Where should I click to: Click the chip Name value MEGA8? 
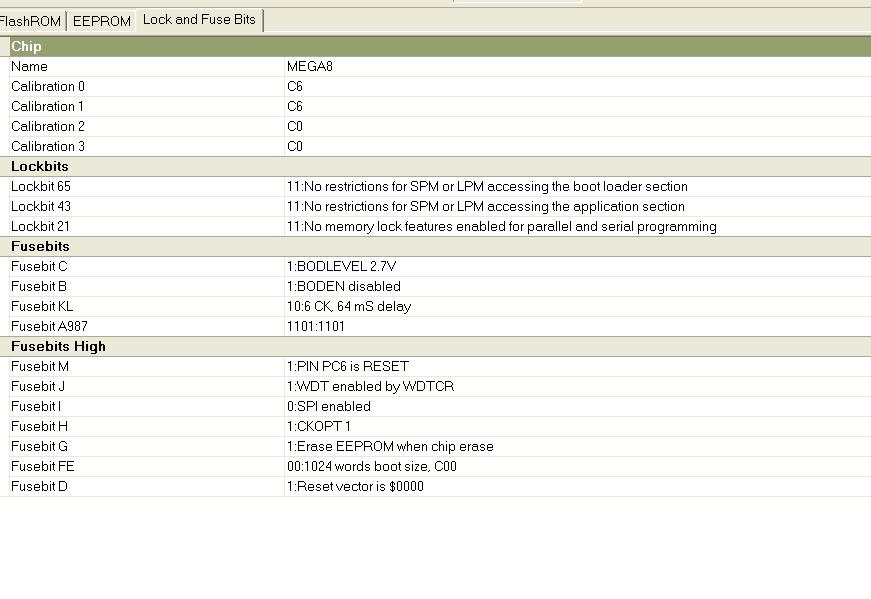(x=309, y=66)
